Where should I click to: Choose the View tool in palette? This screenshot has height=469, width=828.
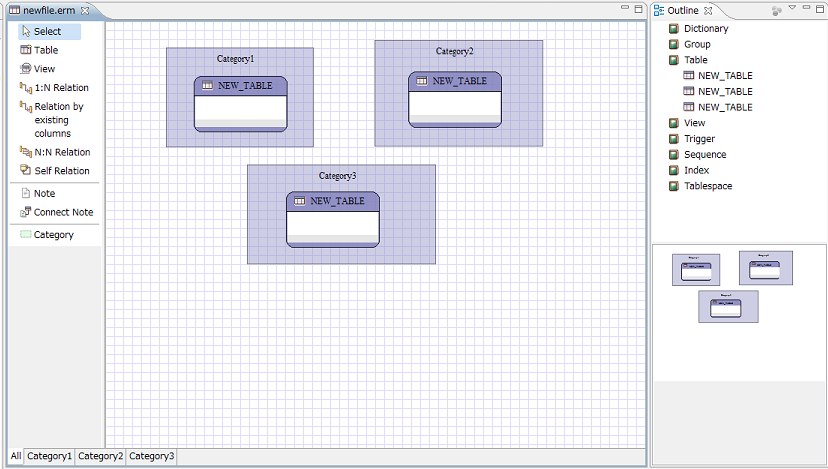(x=44, y=69)
